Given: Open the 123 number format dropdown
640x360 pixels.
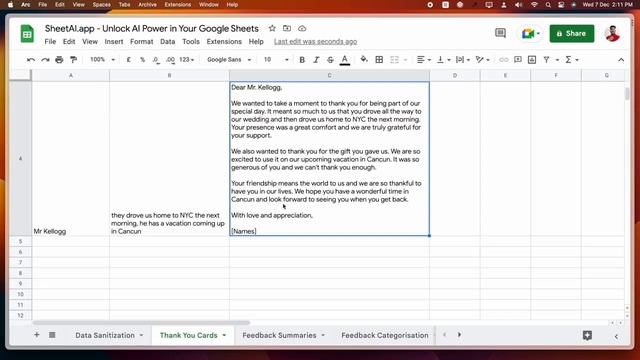Looking at the screenshot, I should click(187, 60).
